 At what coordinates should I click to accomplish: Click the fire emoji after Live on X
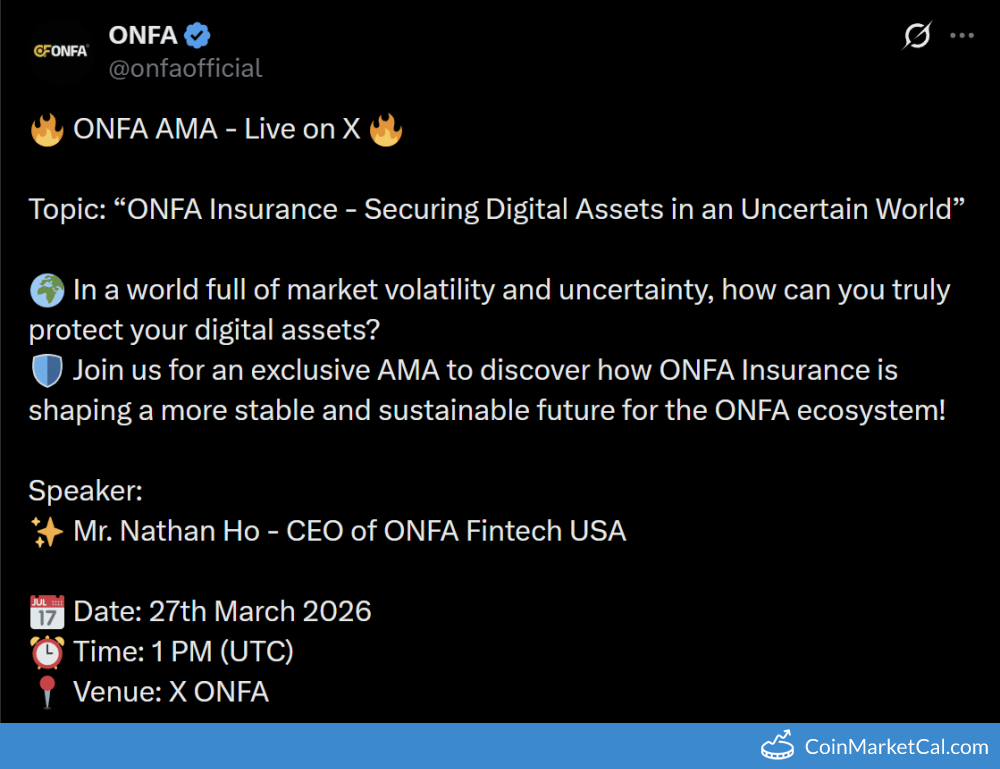click(386, 130)
